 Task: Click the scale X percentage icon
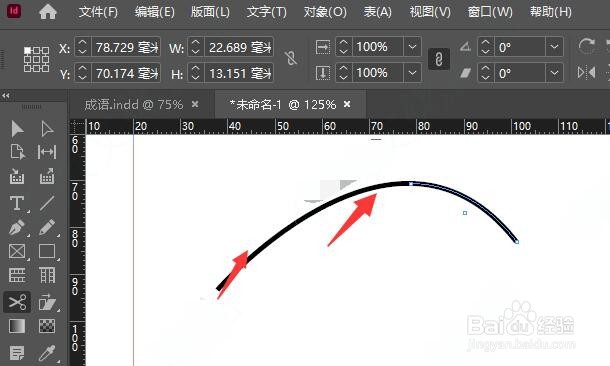click(323, 47)
